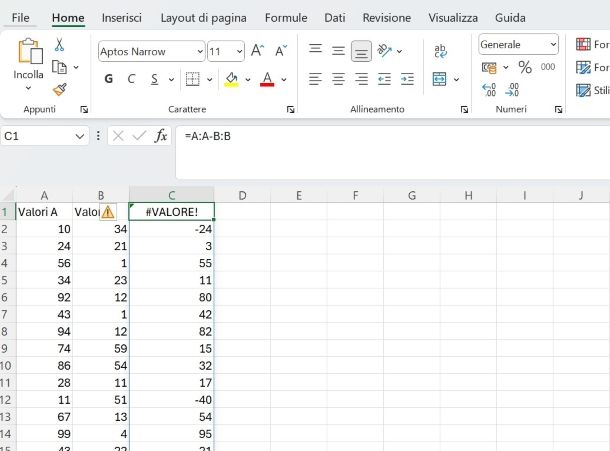Viewport: 610px width, 451px height.
Task: Decrease indent icon
Action: [384, 79]
